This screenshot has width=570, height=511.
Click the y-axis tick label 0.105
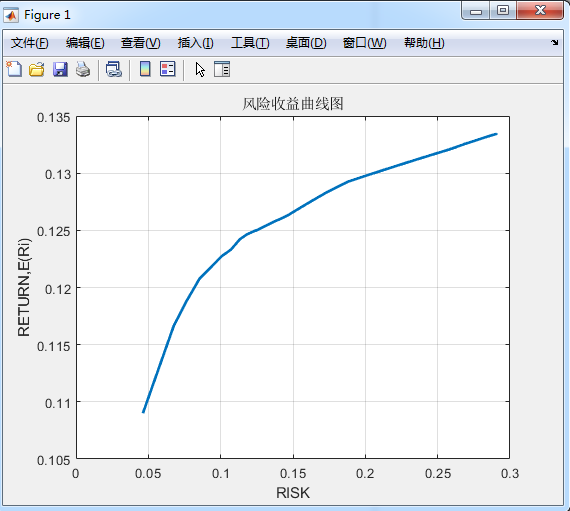pyautogui.click(x=53, y=460)
